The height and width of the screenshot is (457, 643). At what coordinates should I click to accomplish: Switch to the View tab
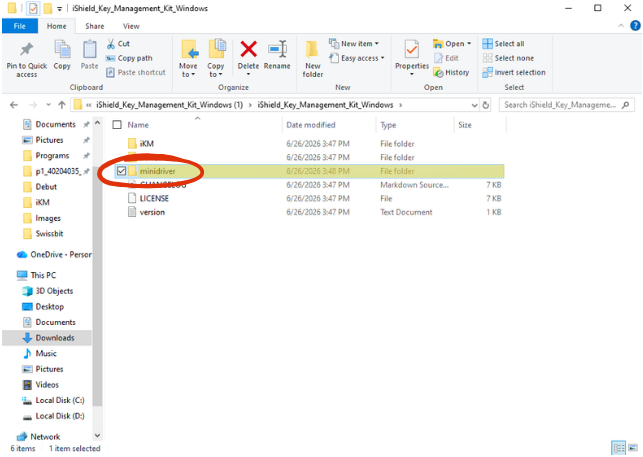click(x=131, y=26)
